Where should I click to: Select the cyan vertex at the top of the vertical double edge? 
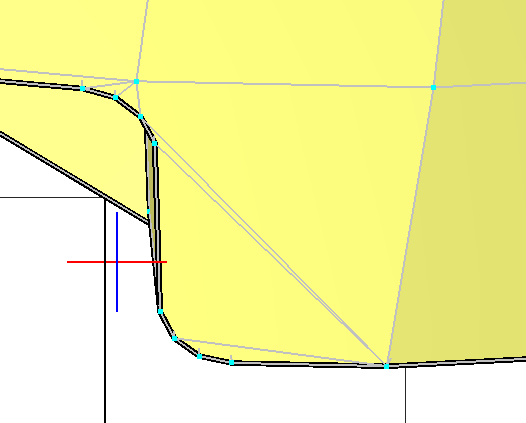tap(155, 144)
